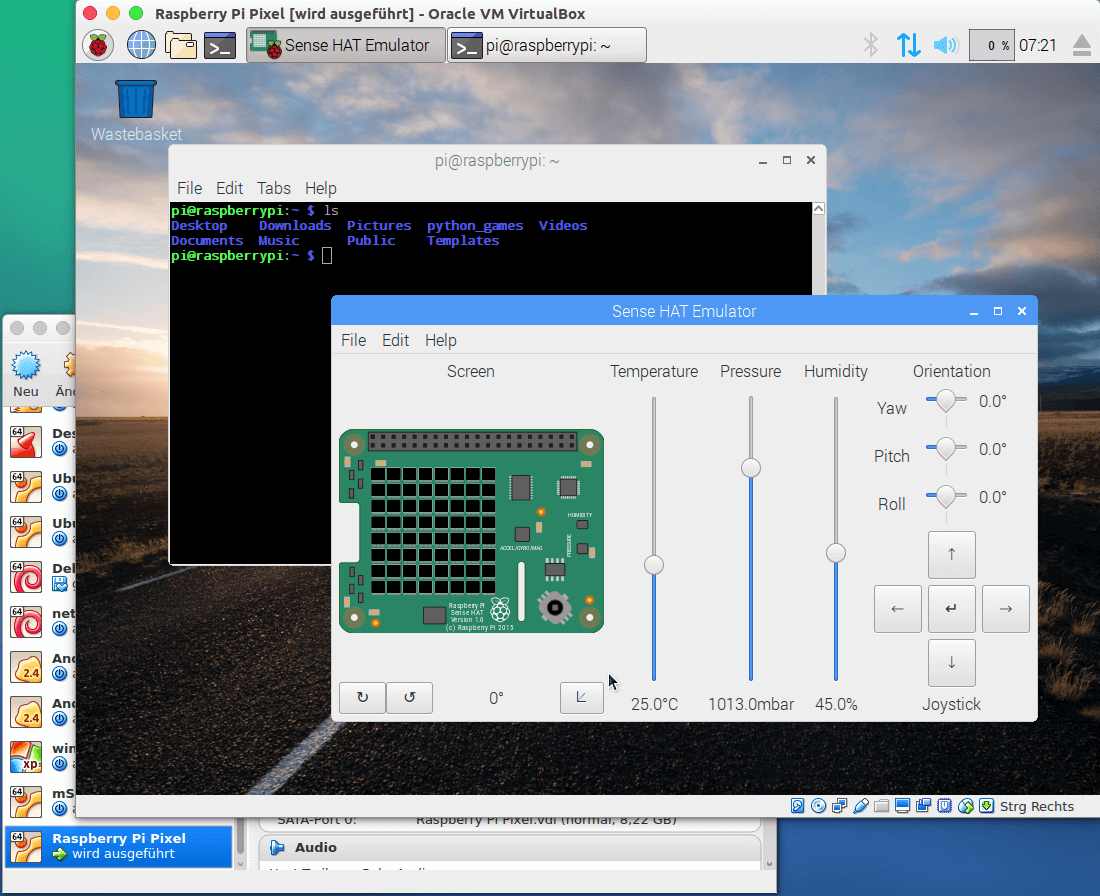This screenshot has height=896, width=1100.
Task: Click Neu in VirtualBox Manager toolbar
Action: coord(26,374)
